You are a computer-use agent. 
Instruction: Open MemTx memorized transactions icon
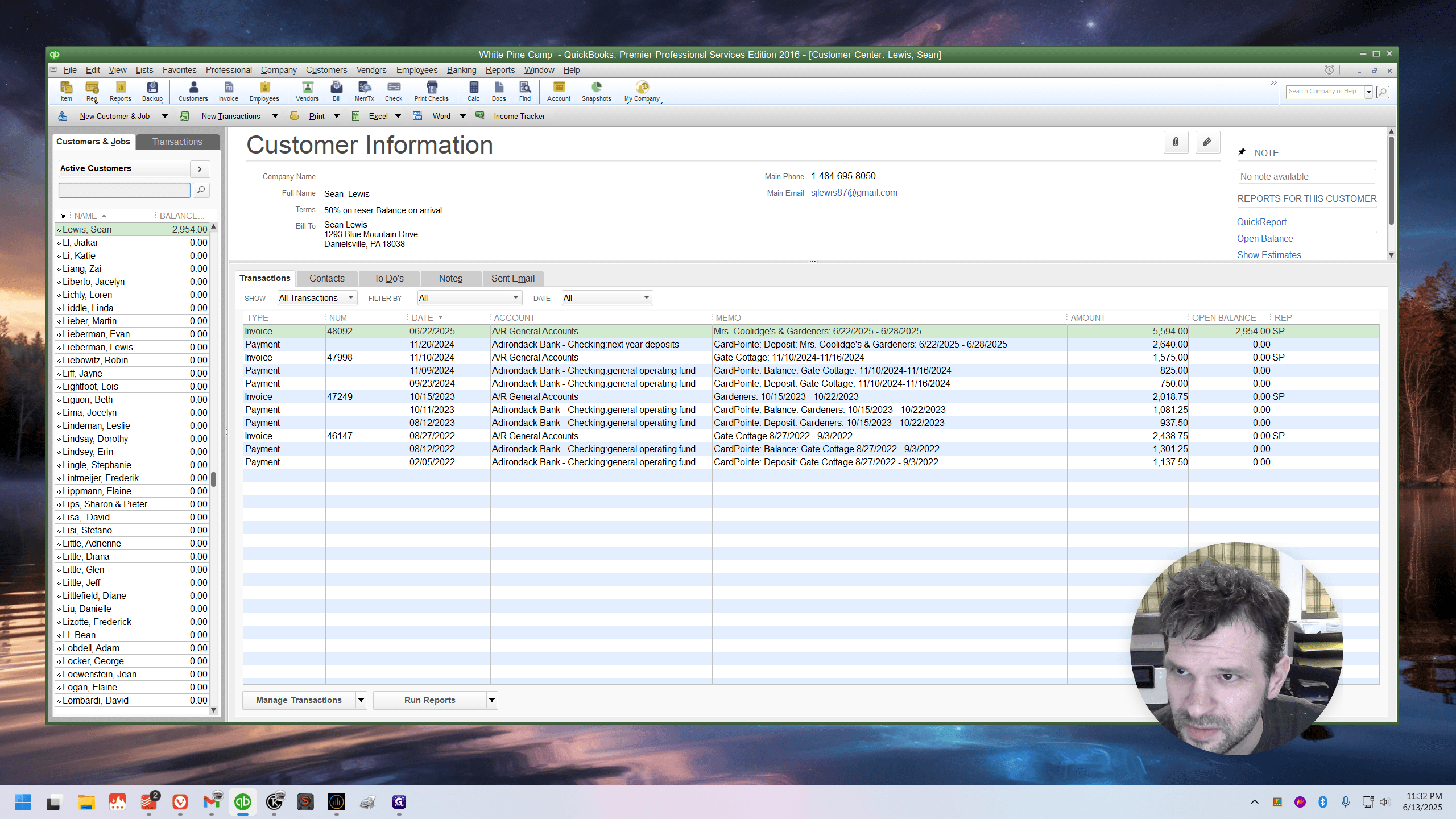click(x=365, y=91)
